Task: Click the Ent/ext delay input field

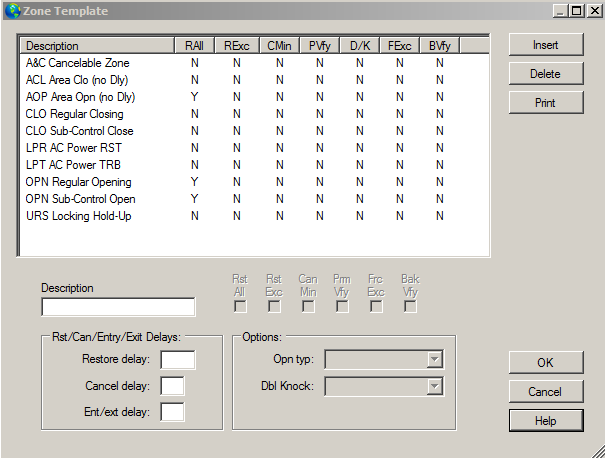Action: point(172,412)
